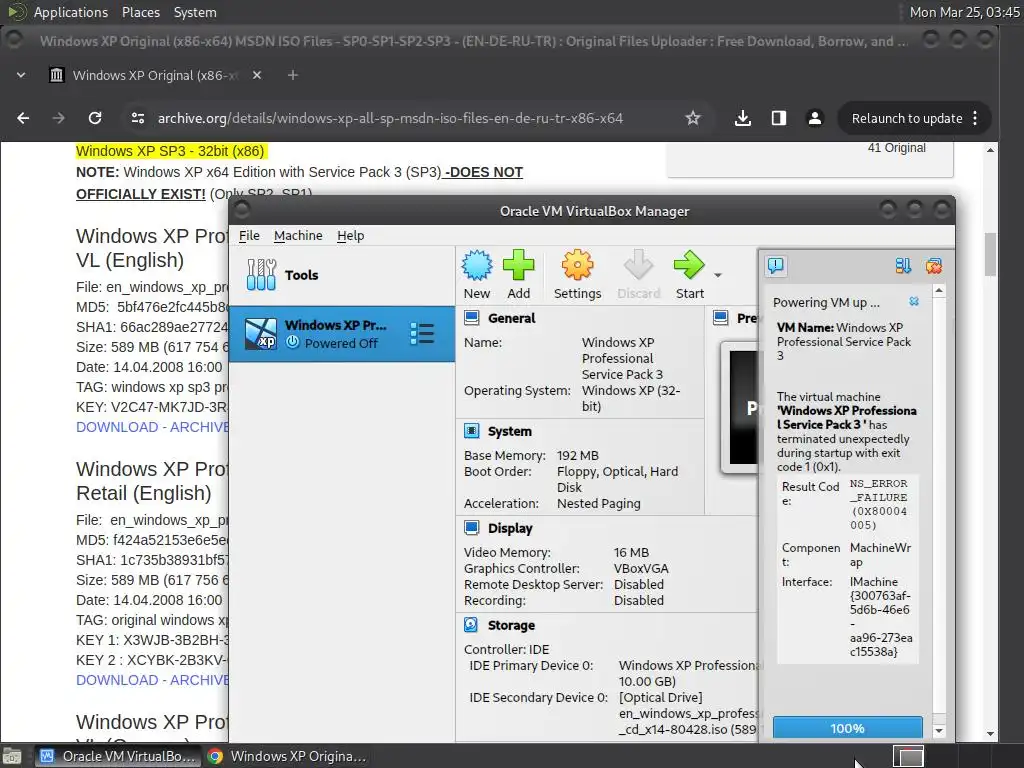
Task: Open the System menu in top panel
Action: click(x=195, y=12)
